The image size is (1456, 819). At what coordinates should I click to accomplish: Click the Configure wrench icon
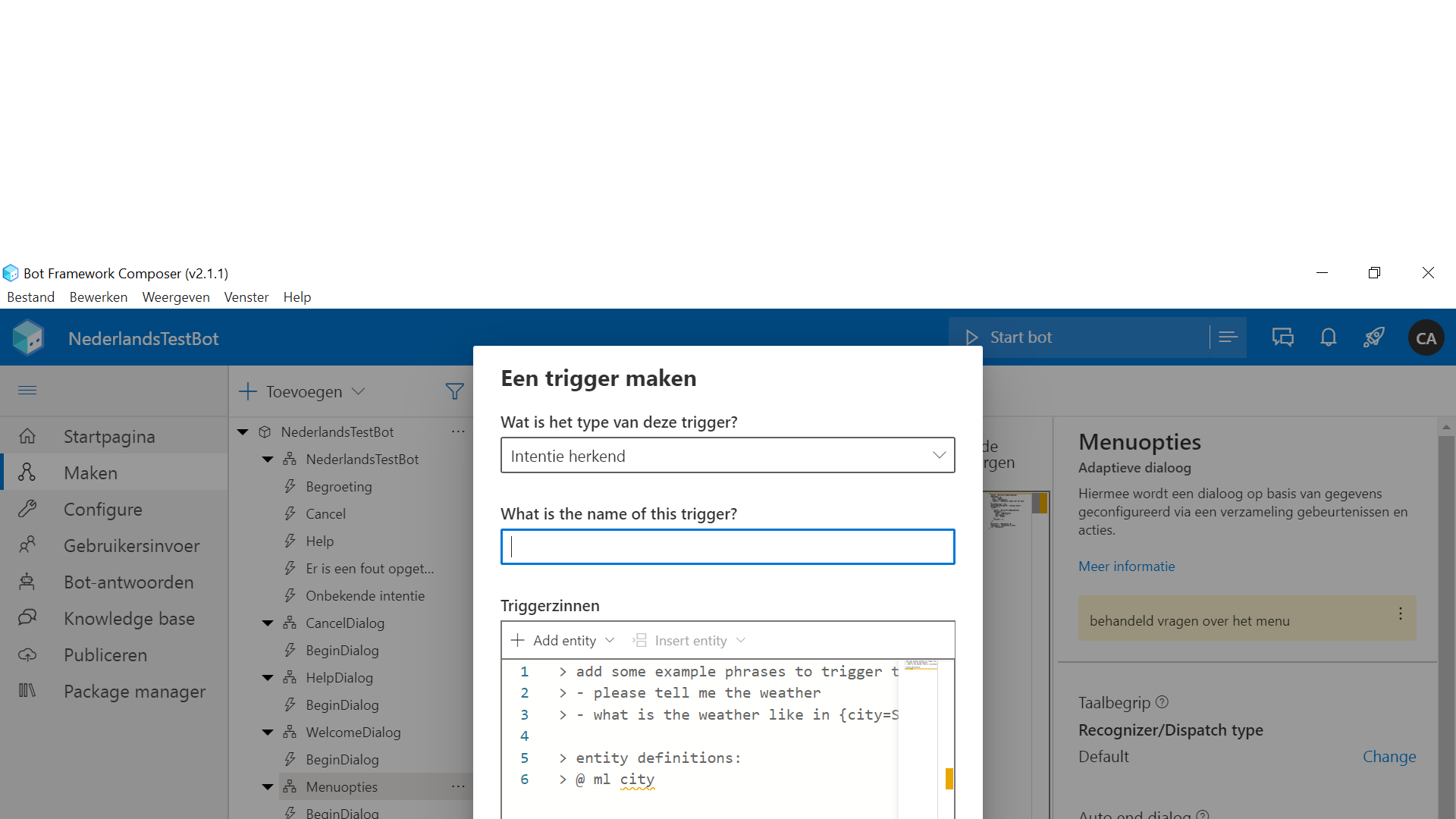coord(27,509)
